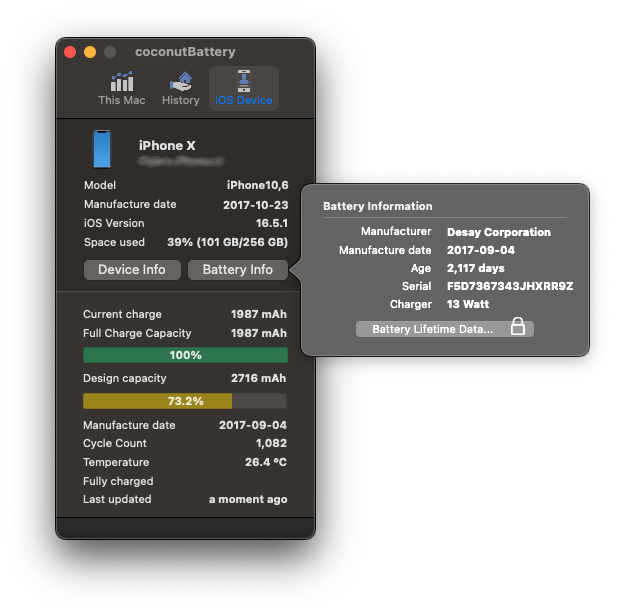The image size is (625, 613).
Task: Select the model value iPhone10,6
Action: [257, 185]
